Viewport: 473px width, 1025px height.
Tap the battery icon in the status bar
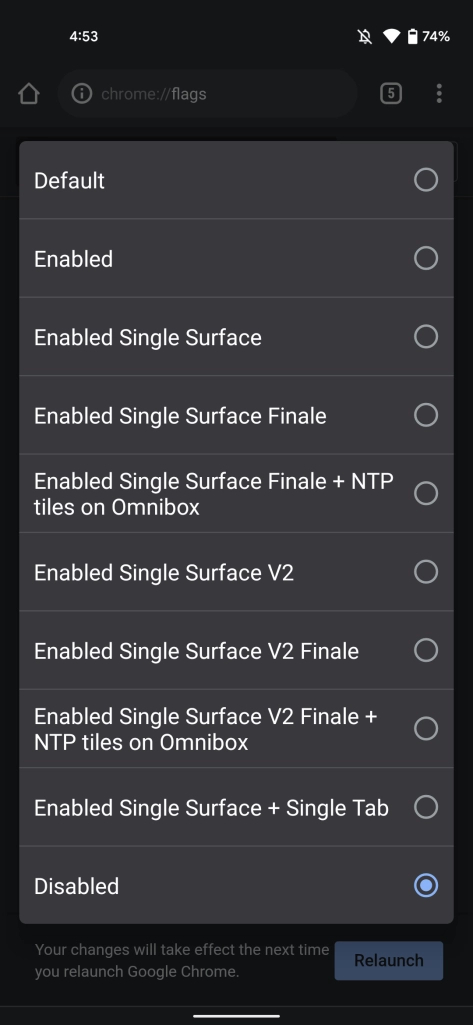point(412,37)
